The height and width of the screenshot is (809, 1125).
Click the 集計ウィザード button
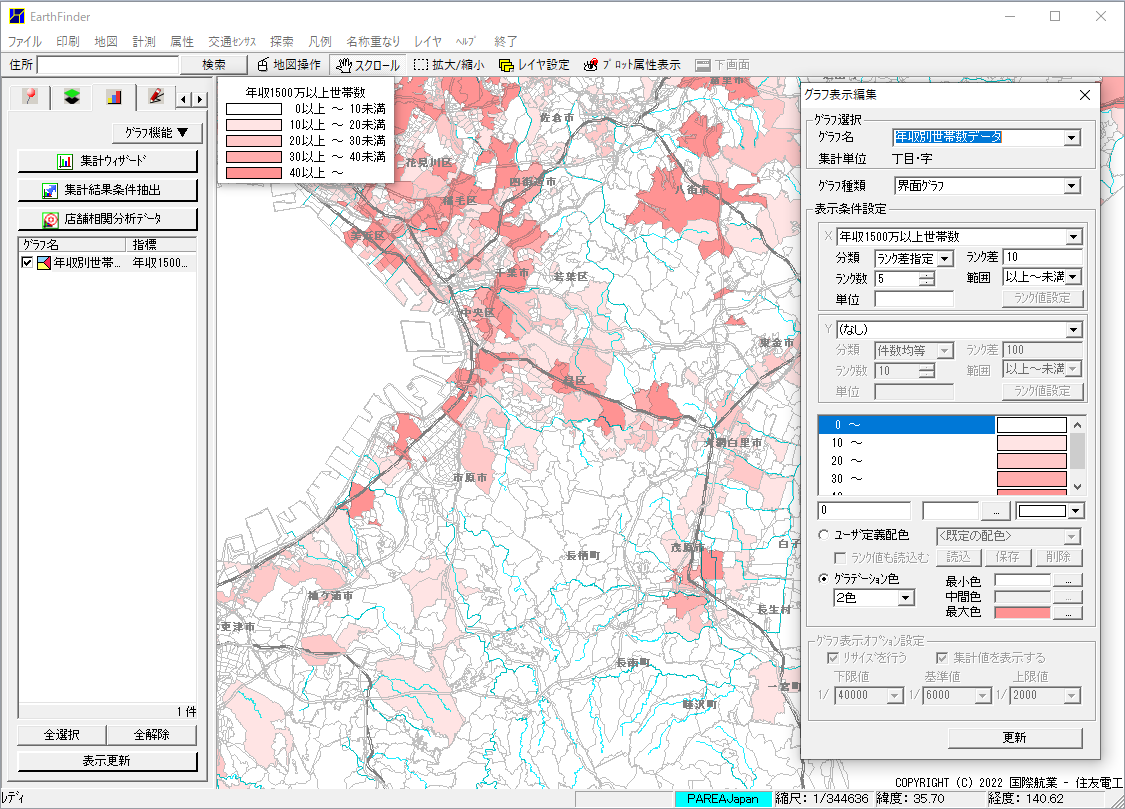point(108,161)
